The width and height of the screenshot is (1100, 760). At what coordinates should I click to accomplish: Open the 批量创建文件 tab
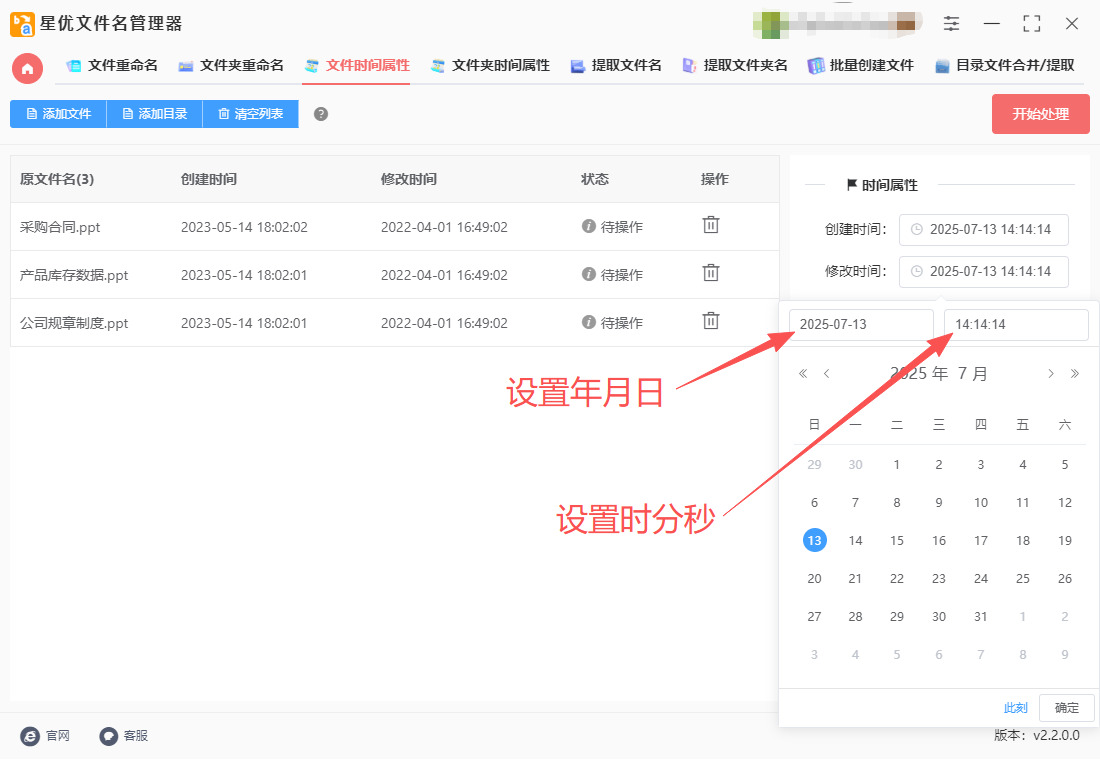click(860, 66)
